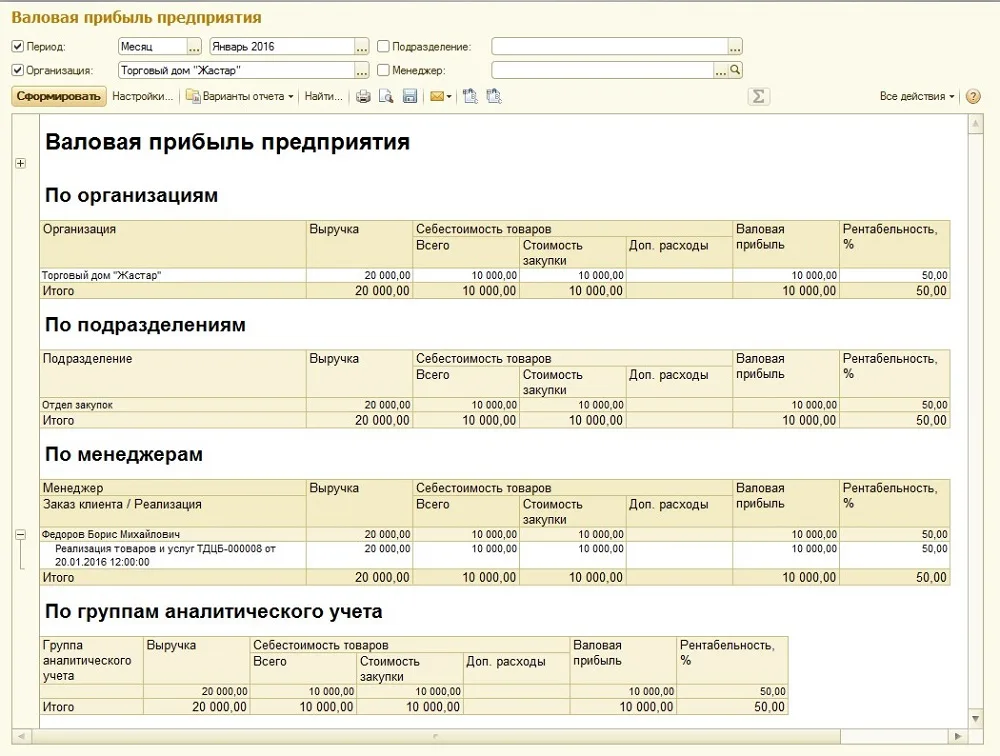Click the Sigma sum icon
The image size is (1000, 756).
pyautogui.click(x=758, y=96)
